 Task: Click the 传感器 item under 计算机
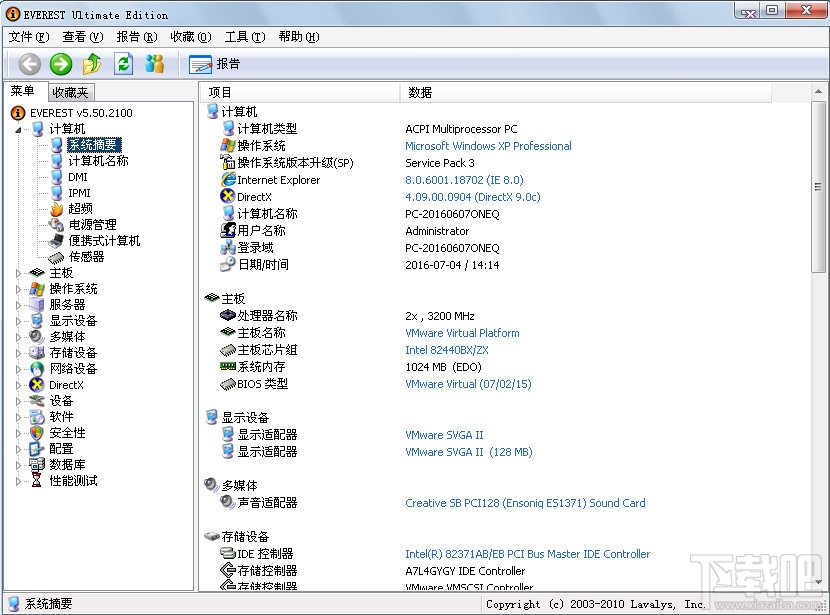(84, 256)
